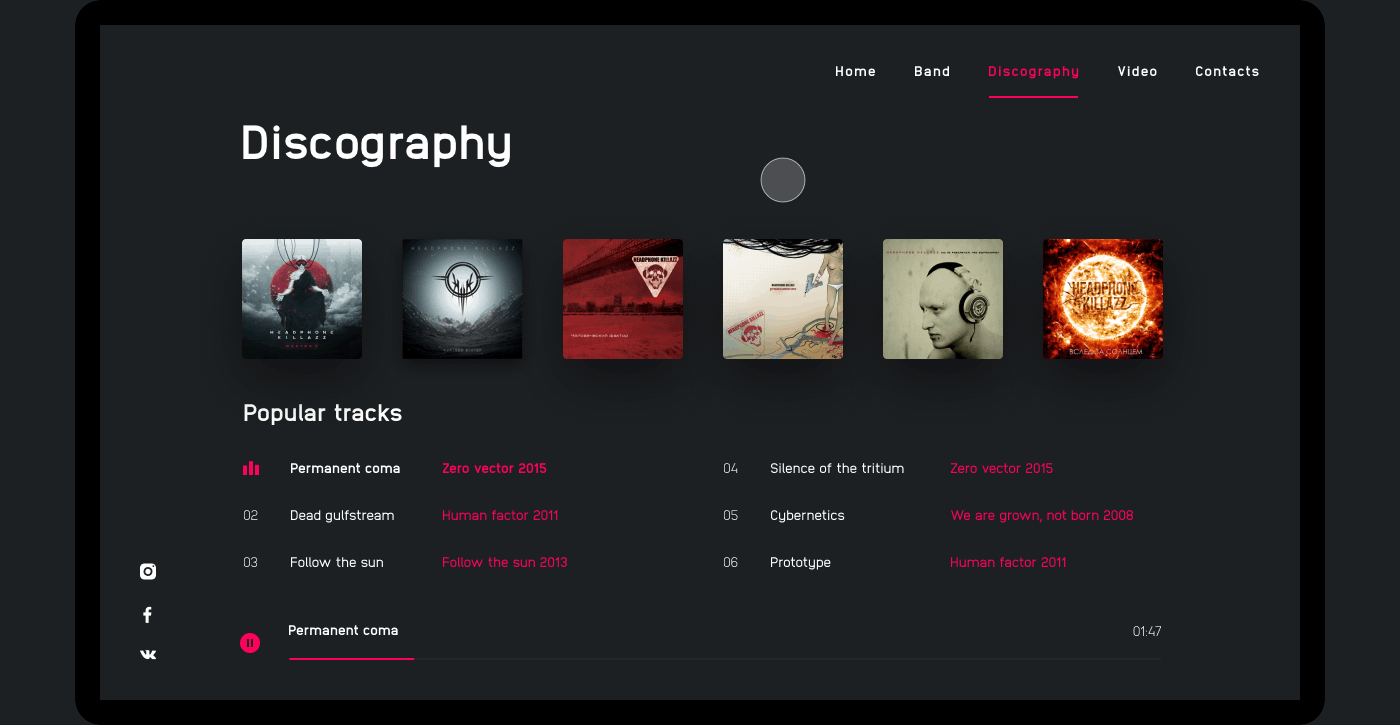Pause the playing track with pink button
The width and height of the screenshot is (1400, 725).
250,643
